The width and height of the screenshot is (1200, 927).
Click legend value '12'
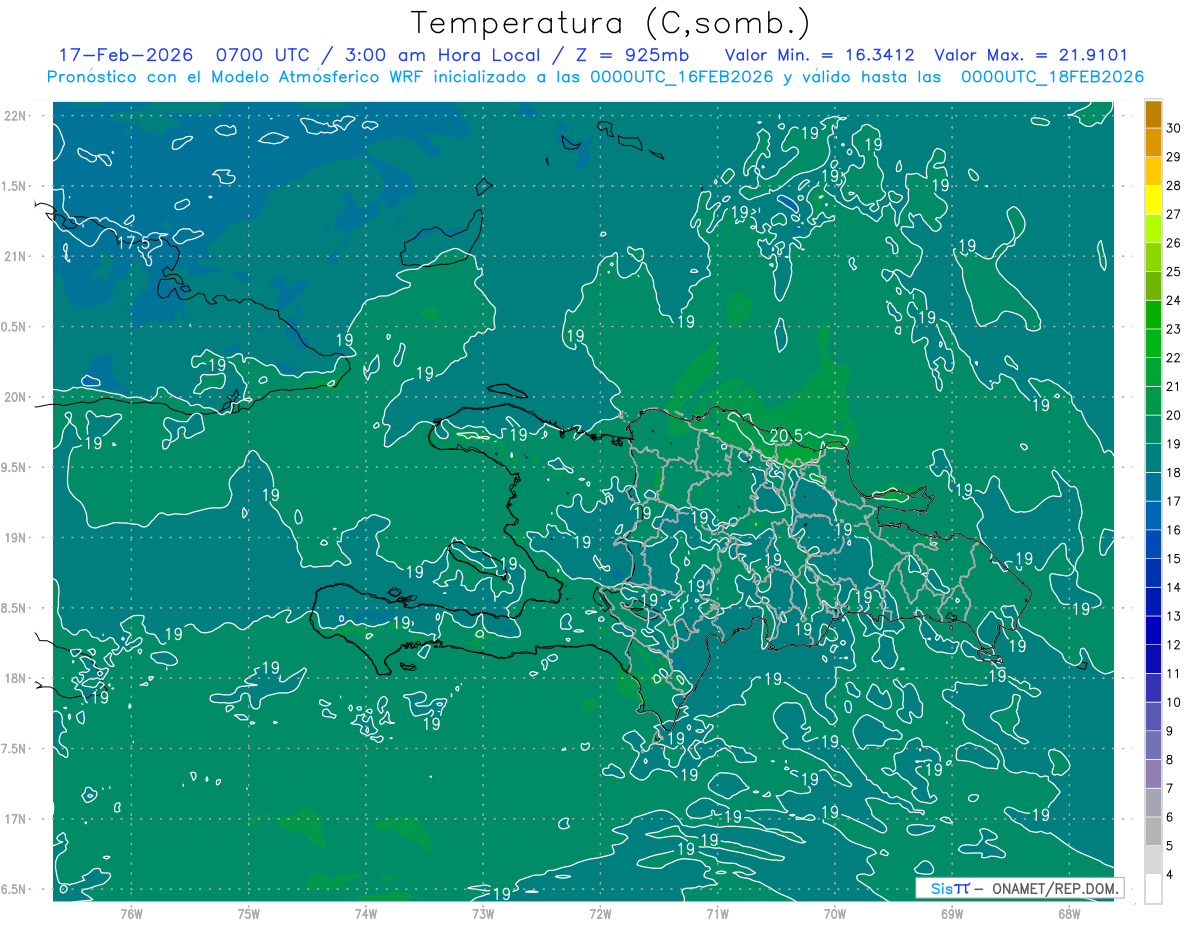1174,645
